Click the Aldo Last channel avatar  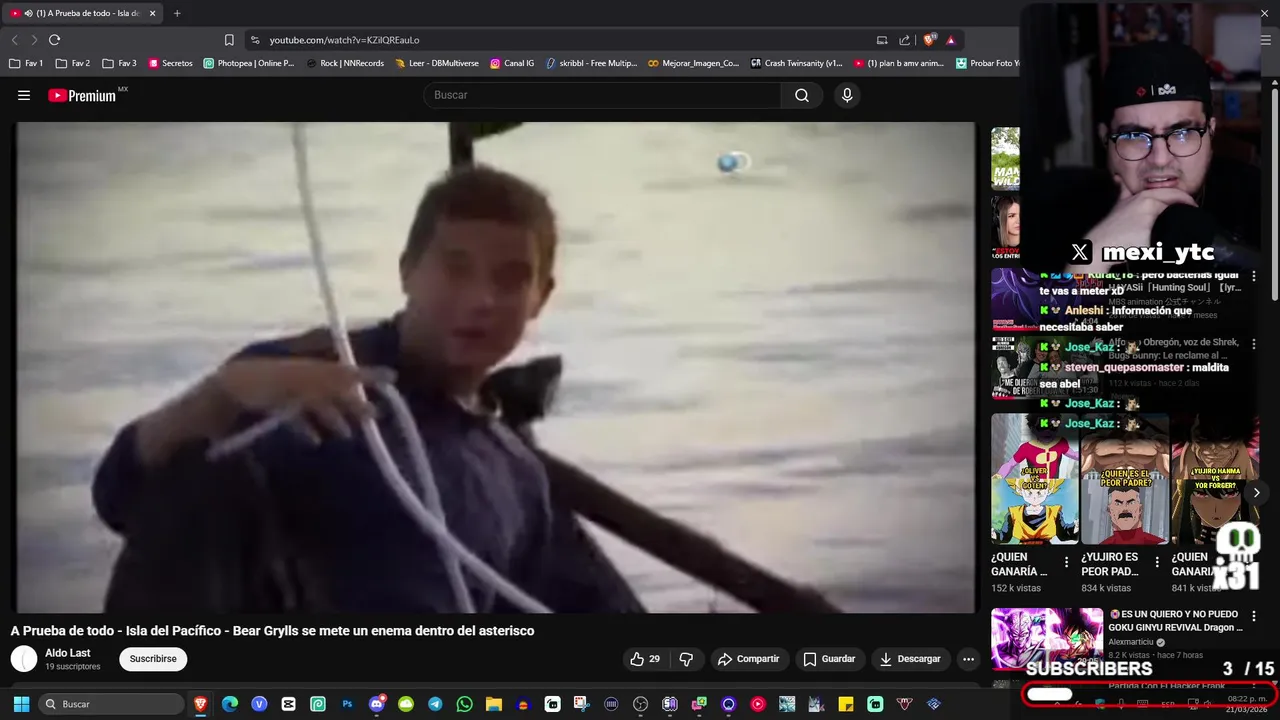coord(24,659)
